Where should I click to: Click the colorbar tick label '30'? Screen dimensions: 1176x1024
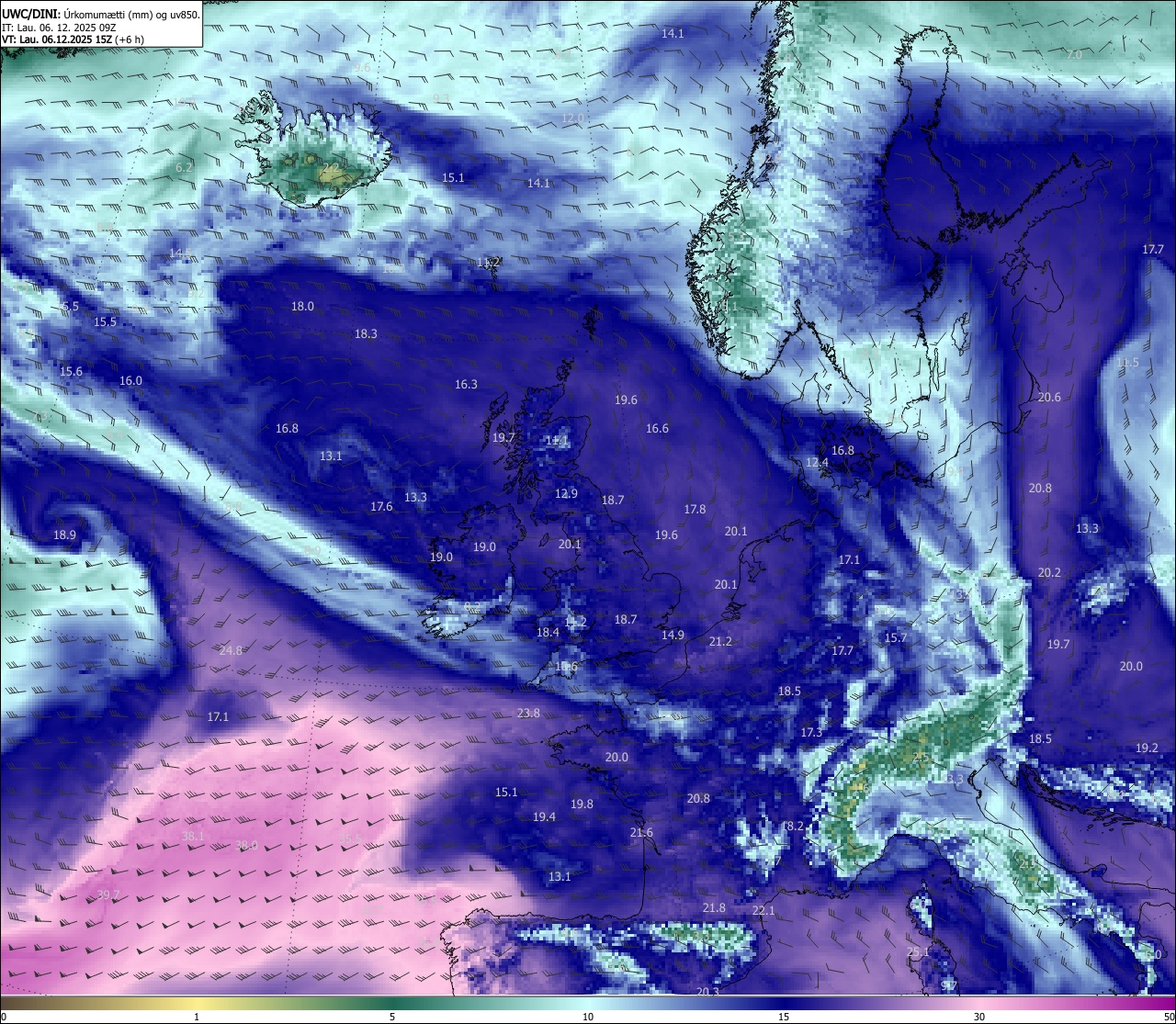click(x=979, y=1017)
